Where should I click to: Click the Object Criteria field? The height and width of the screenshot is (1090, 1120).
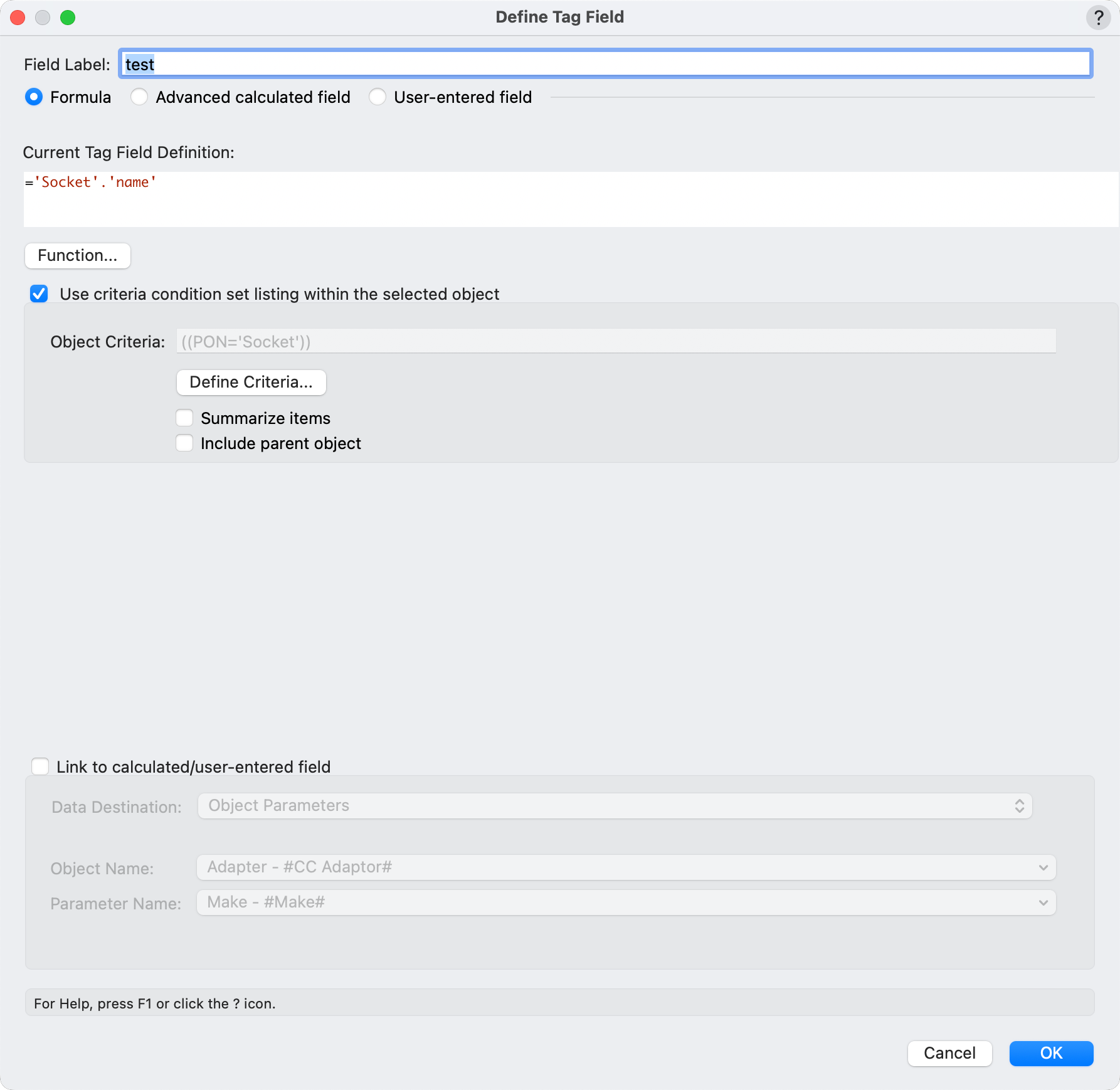(x=616, y=342)
